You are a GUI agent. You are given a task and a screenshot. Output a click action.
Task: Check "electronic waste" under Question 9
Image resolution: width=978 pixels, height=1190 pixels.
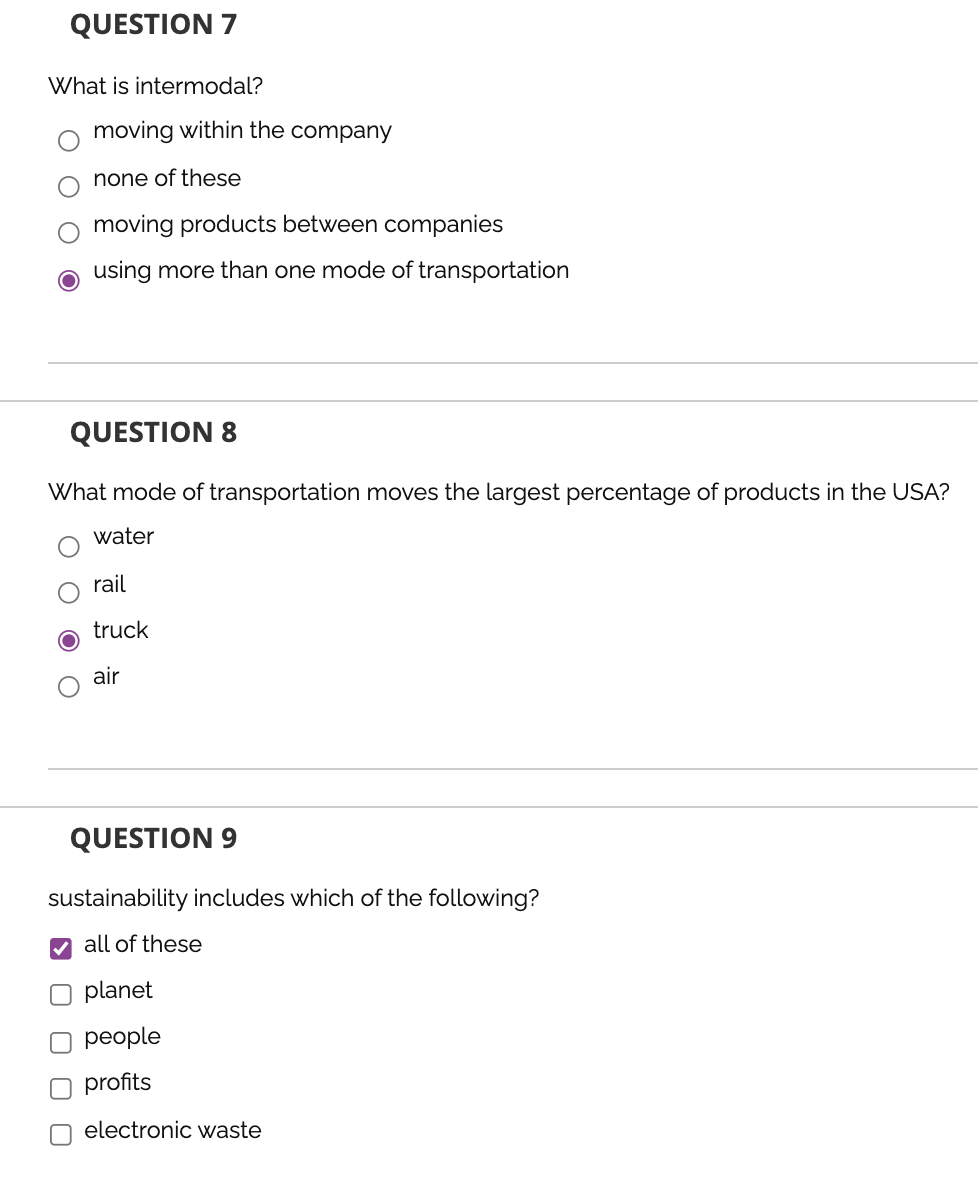(60, 1134)
